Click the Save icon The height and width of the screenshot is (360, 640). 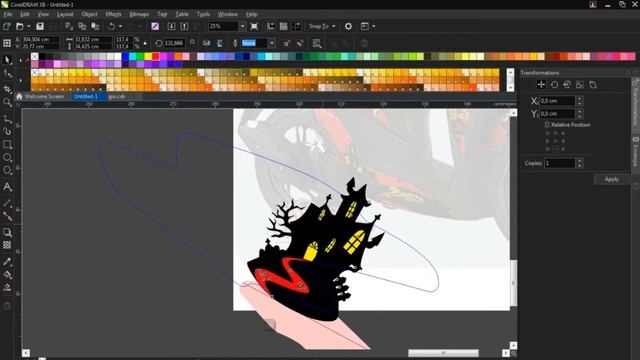tap(40, 26)
